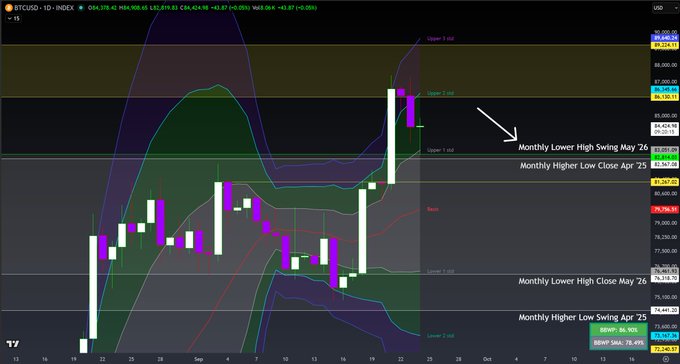
Task: Click the 77,500.00 price scale tick
Action: click(x=665, y=251)
